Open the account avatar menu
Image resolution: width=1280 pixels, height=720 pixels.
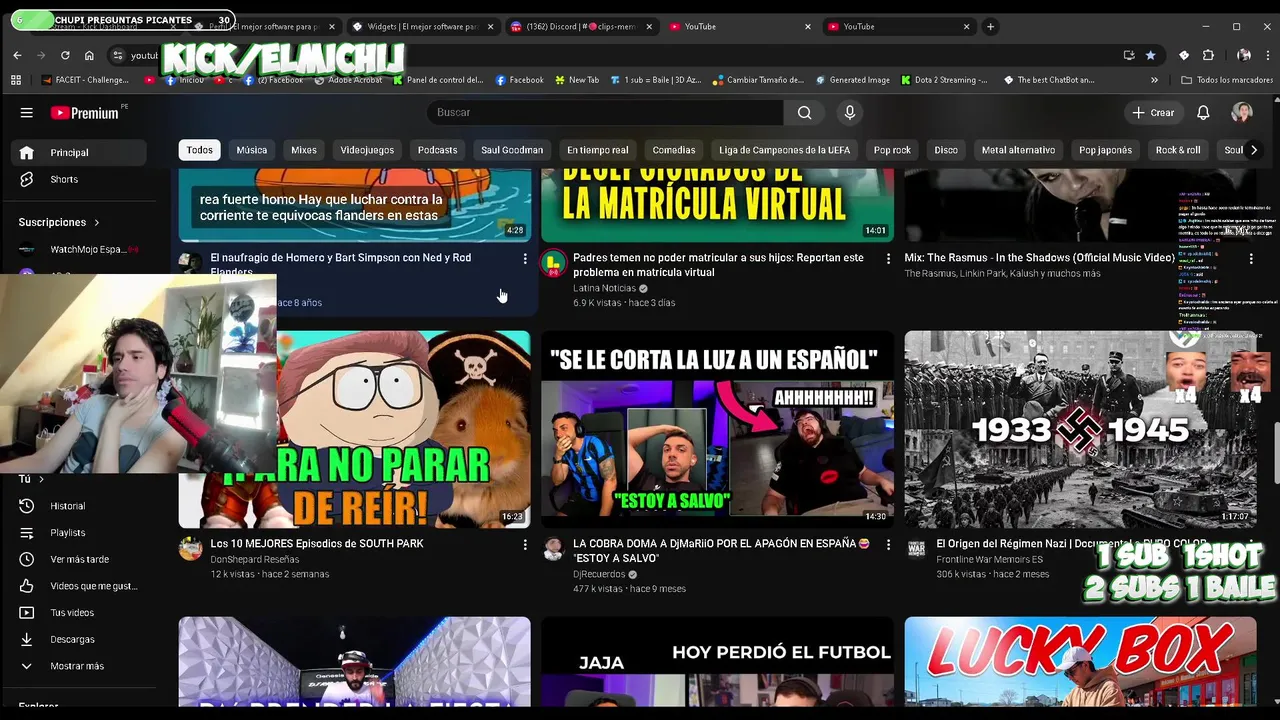pyautogui.click(x=1242, y=113)
